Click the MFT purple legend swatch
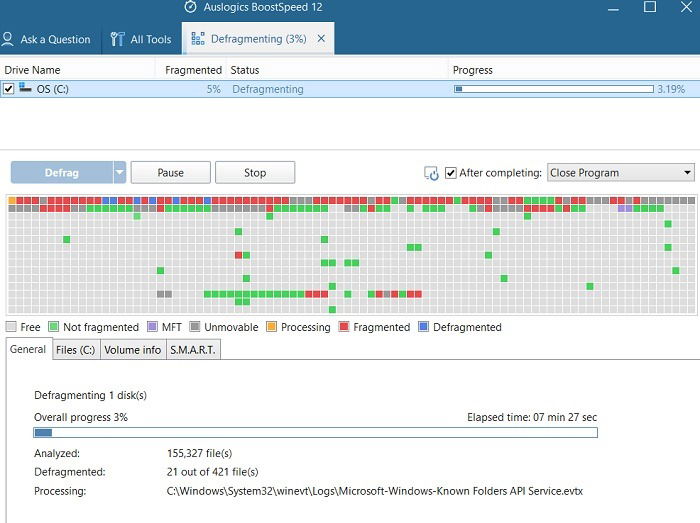 tap(152, 327)
